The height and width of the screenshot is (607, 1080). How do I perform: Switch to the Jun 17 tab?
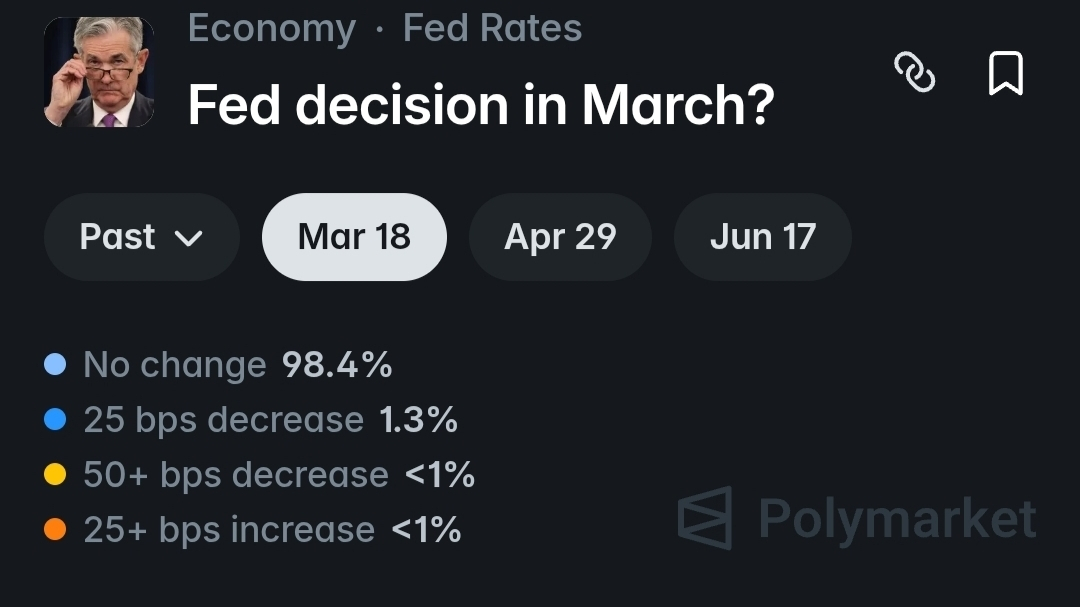762,237
